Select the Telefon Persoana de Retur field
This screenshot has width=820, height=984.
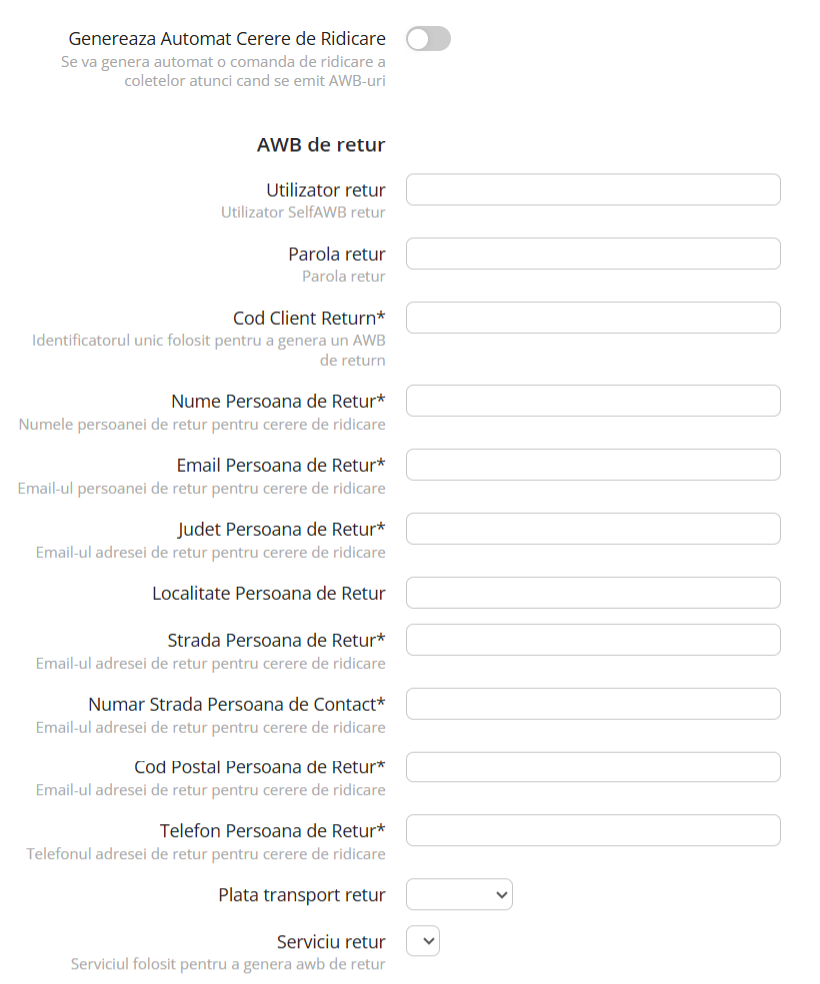592,830
